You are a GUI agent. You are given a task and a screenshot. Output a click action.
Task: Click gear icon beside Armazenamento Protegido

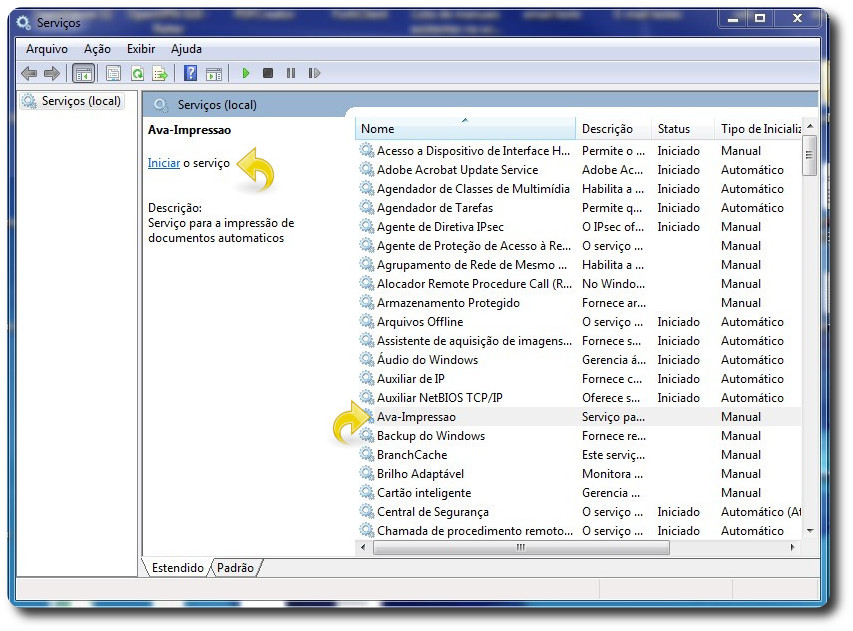367,302
